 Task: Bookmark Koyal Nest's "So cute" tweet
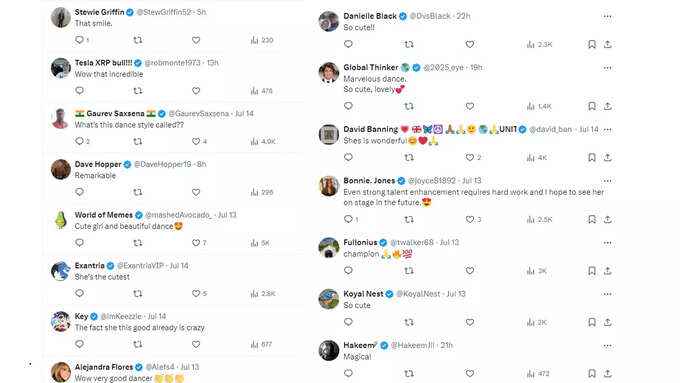click(592, 322)
